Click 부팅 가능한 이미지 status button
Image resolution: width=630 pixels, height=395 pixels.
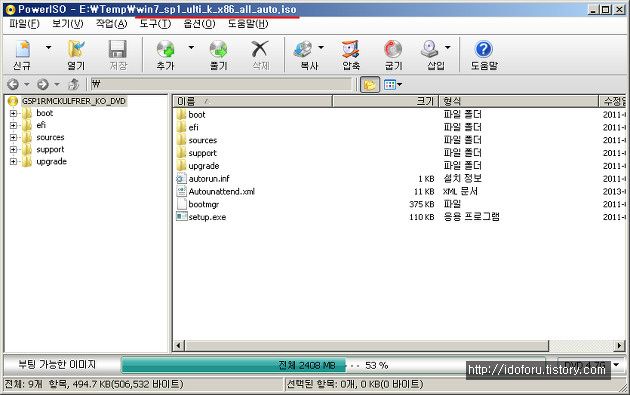[x=57, y=364]
